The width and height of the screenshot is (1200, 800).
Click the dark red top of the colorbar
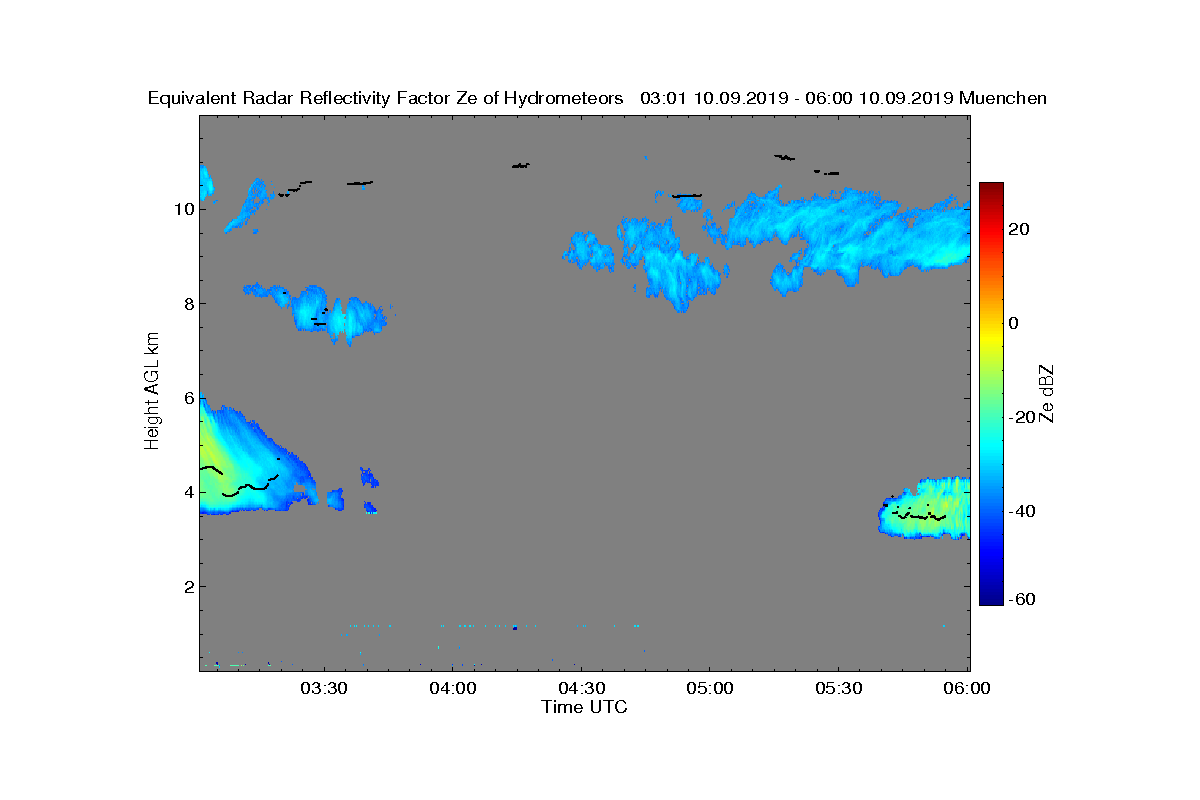pyautogui.click(x=991, y=189)
